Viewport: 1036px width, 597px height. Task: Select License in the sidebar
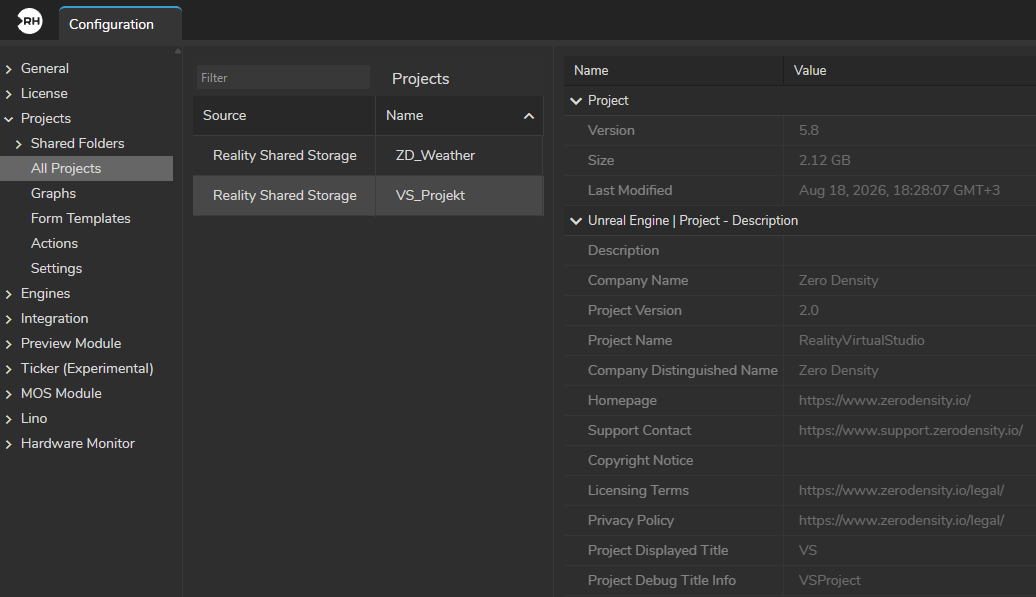[x=44, y=93]
